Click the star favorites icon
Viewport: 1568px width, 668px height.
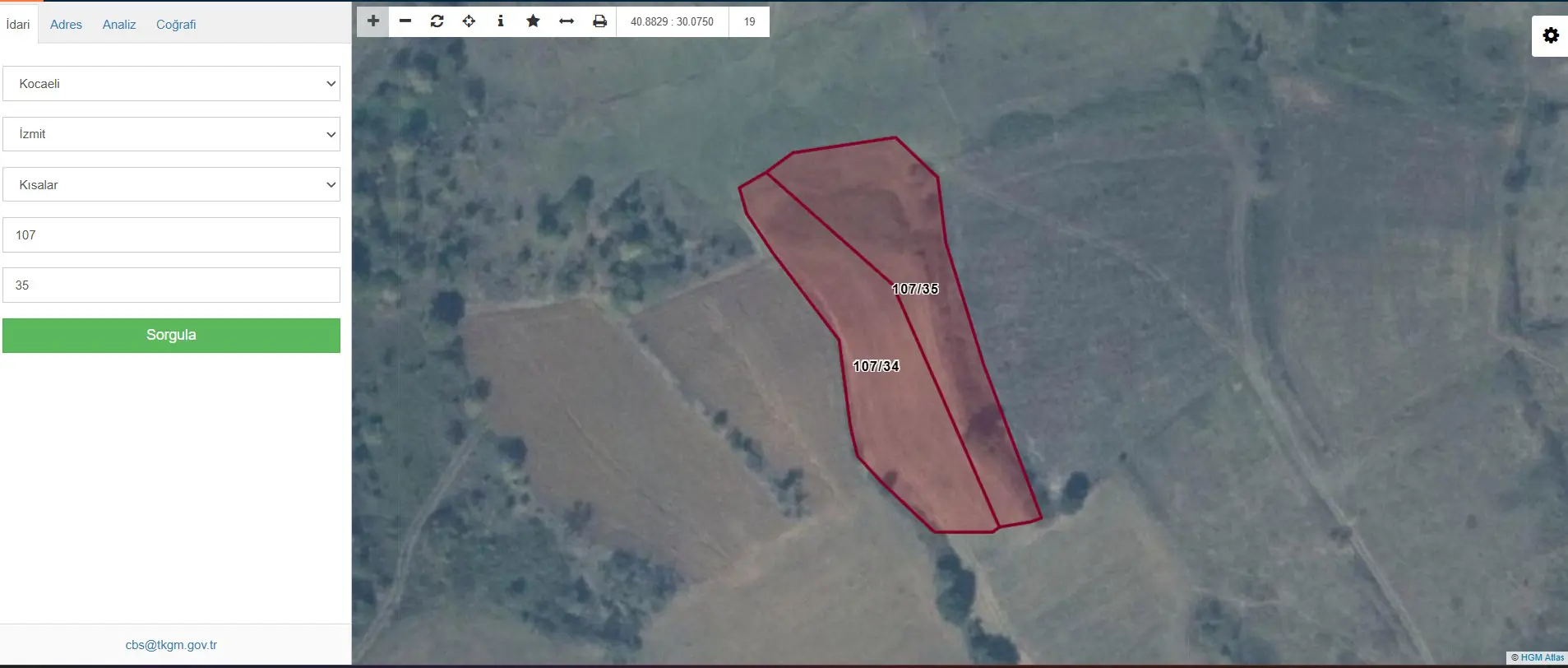point(533,21)
